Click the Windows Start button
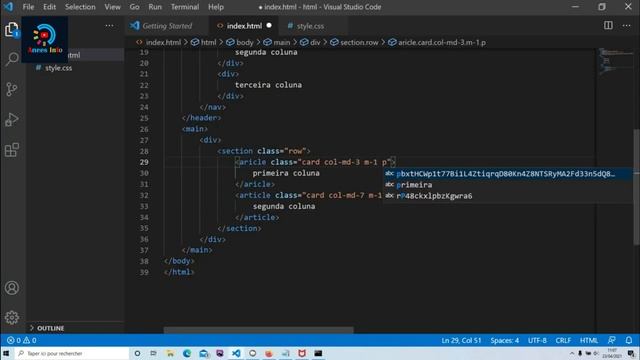 click(x=6, y=353)
